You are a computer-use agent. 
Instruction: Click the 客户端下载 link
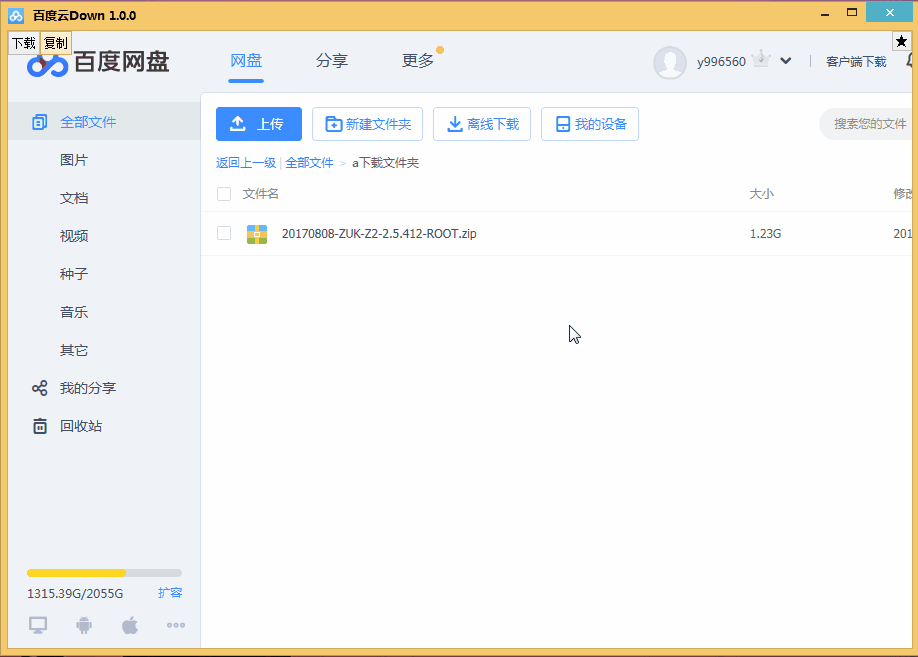(x=856, y=61)
